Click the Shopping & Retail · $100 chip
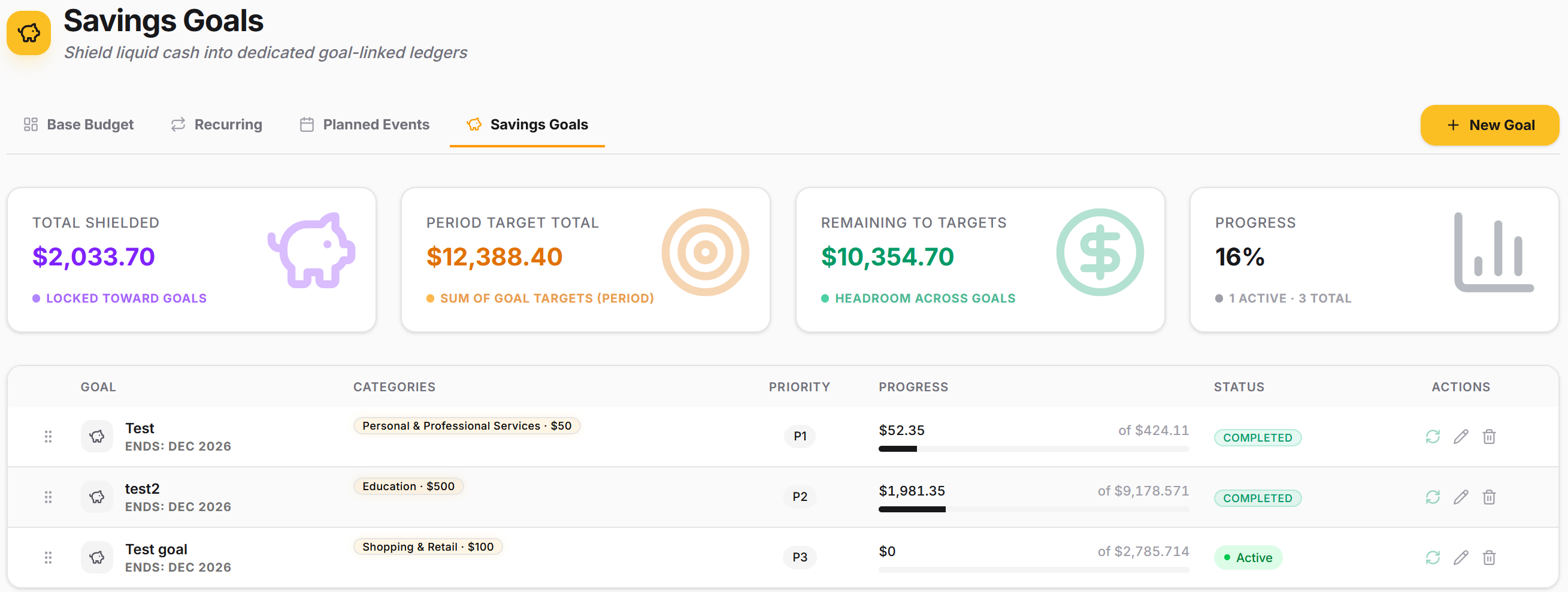The width and height of the screenshot is (1568, 592). pyautogui.click(x=428, y=546)
